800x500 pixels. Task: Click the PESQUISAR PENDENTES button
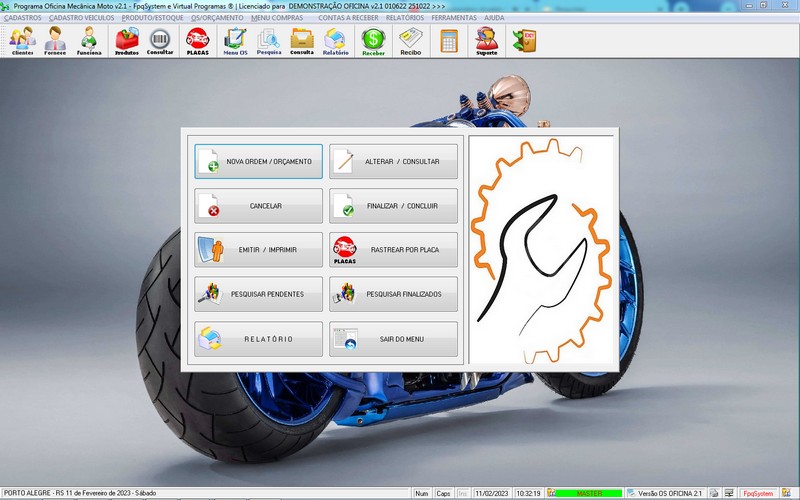click(x=258, y=294)
